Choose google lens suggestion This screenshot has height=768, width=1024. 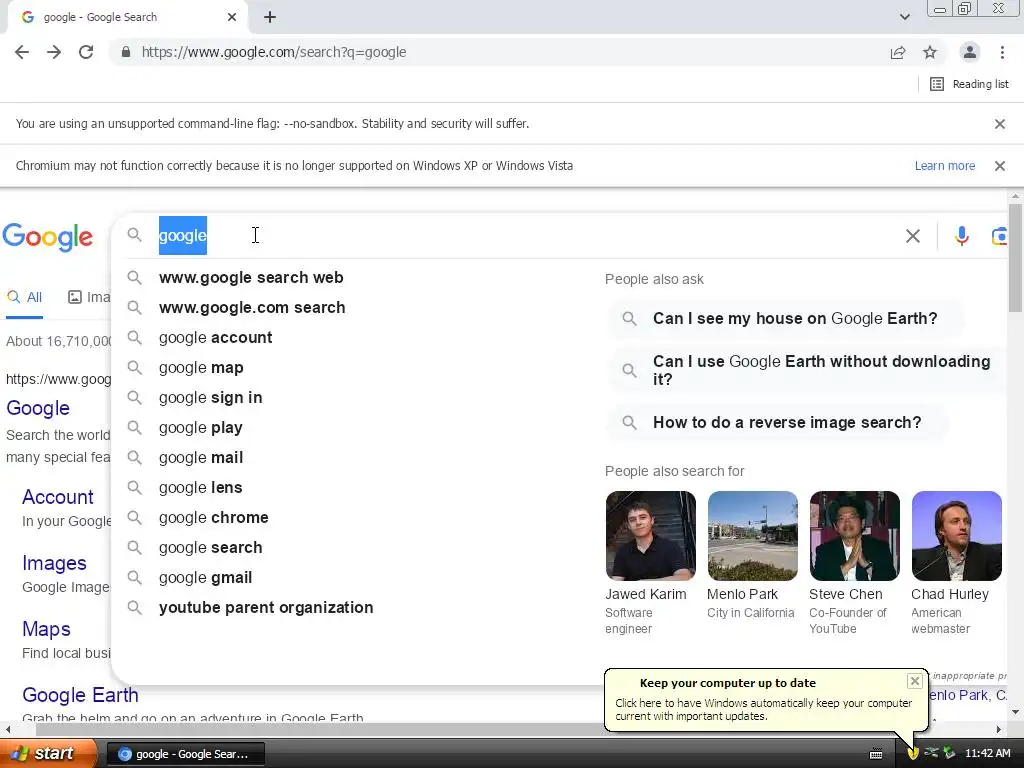coord(200,488)
